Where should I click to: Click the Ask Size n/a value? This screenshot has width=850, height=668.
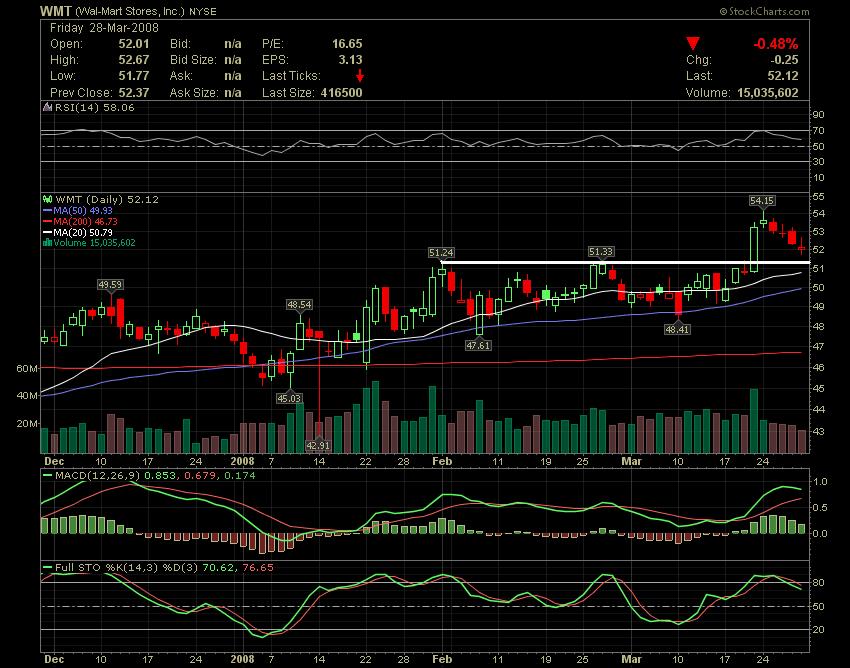[233, 93]
